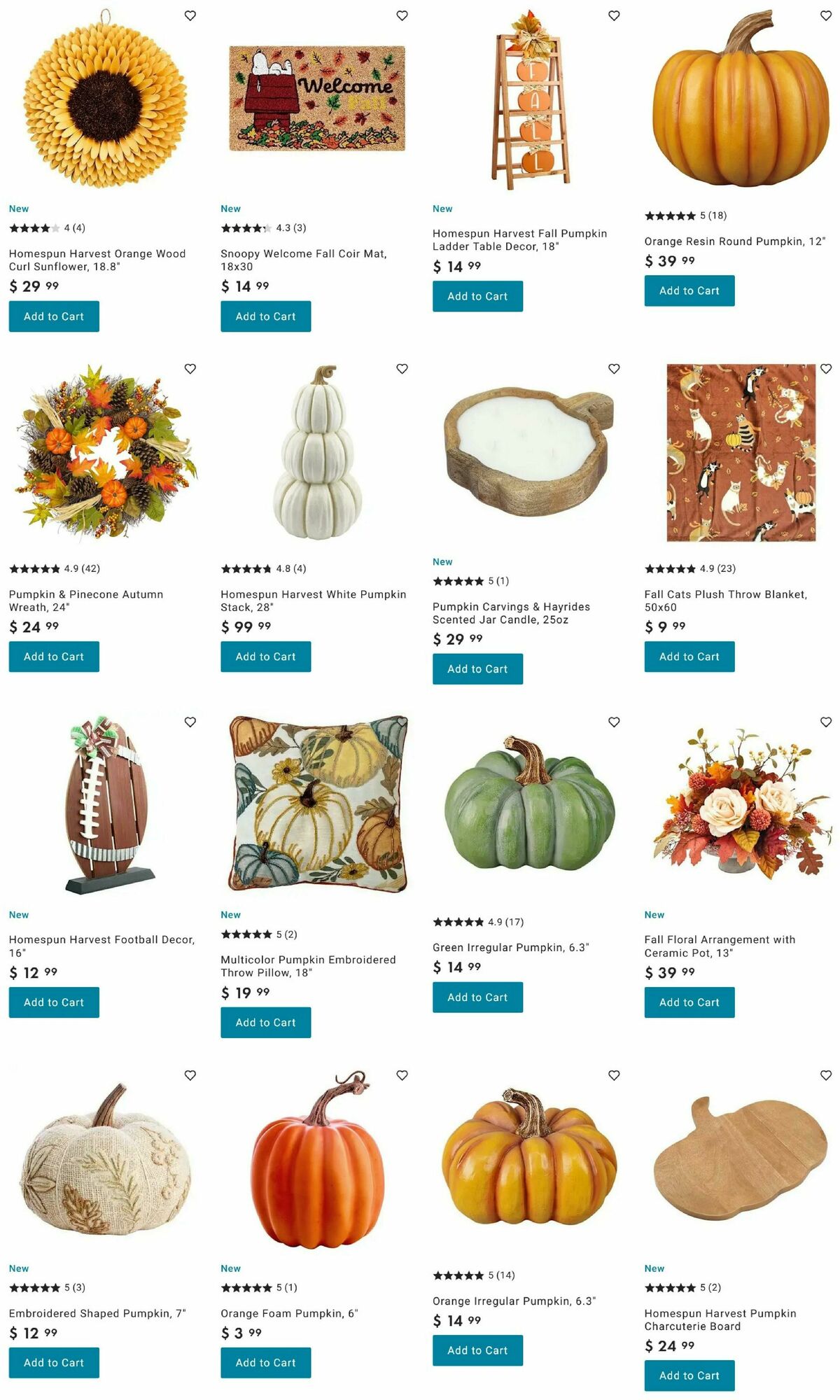
Task: Click heart icon on Snoopy Welcome Fall Coir Mat
Action: tap(402, 15)
